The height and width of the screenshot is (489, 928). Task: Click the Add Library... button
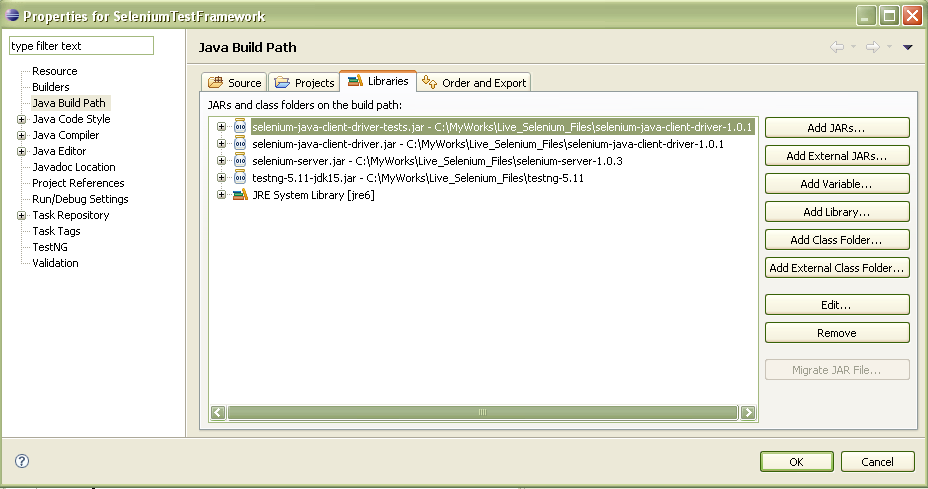click(837, 211)
